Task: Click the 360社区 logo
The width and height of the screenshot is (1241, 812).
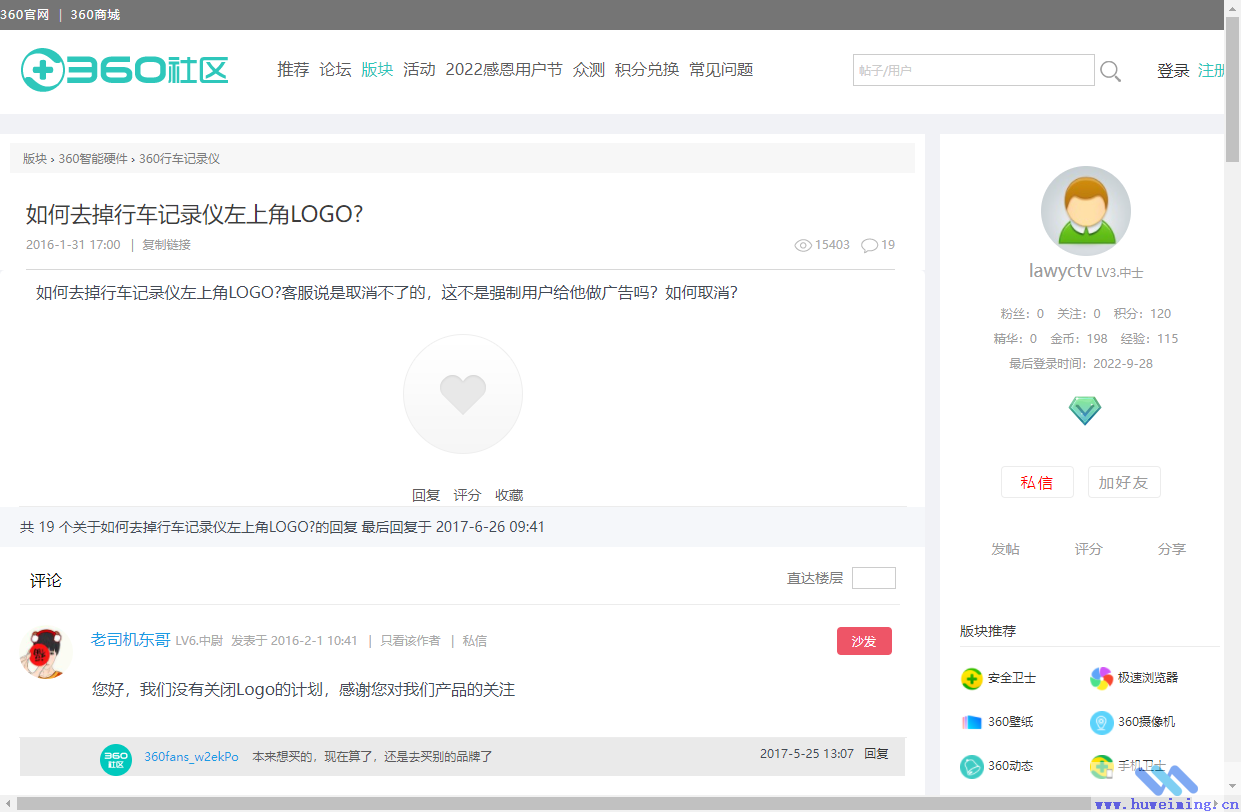Action: pos(125,70)
